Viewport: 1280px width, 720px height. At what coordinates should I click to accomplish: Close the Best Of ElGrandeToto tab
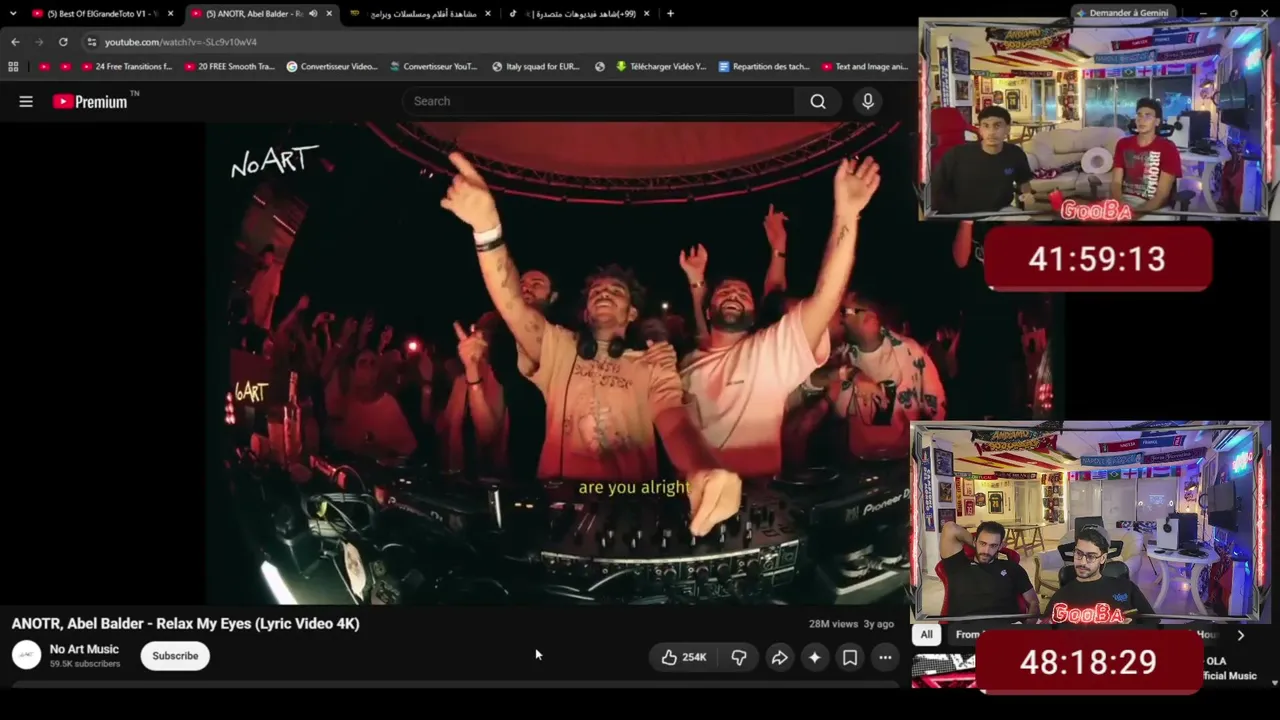tap(171, 14)
